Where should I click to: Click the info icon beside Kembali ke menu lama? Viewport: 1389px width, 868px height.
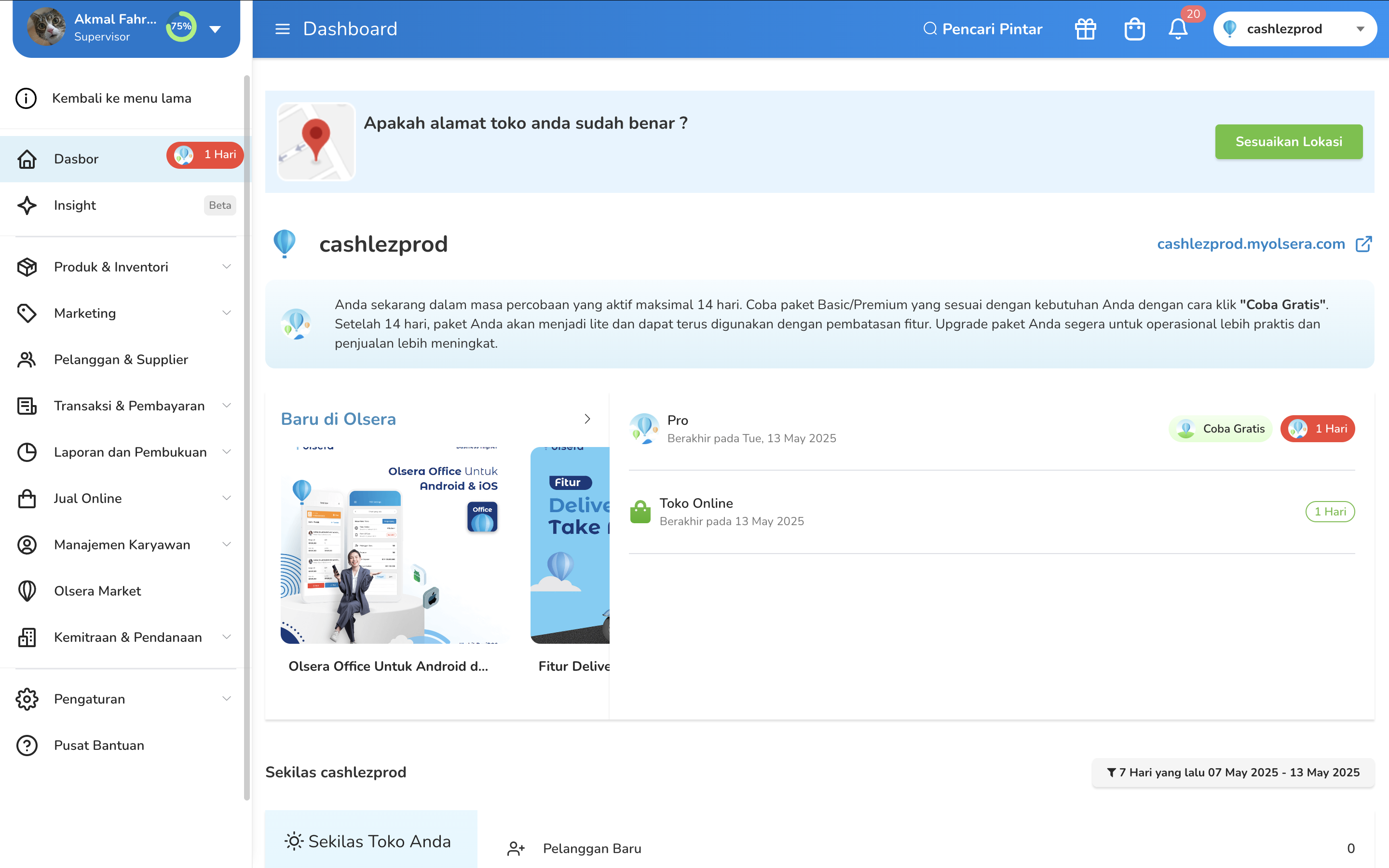pyautogui.click(x=26, y=98)
